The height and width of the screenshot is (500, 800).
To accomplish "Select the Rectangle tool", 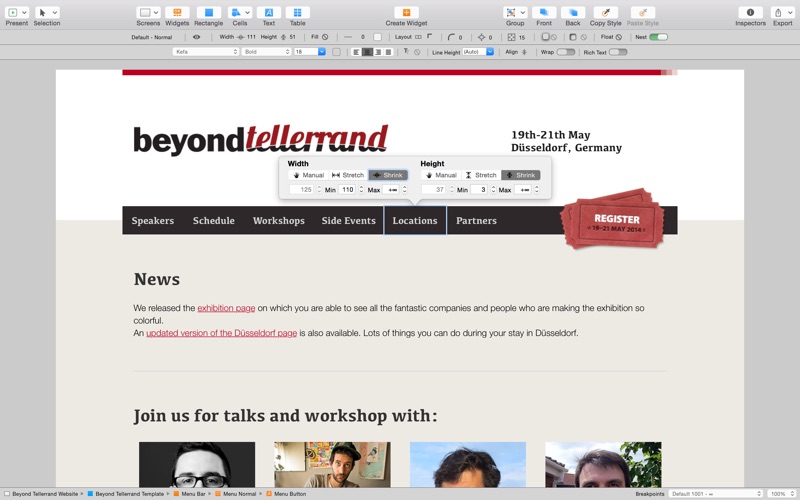I will 209,12.
